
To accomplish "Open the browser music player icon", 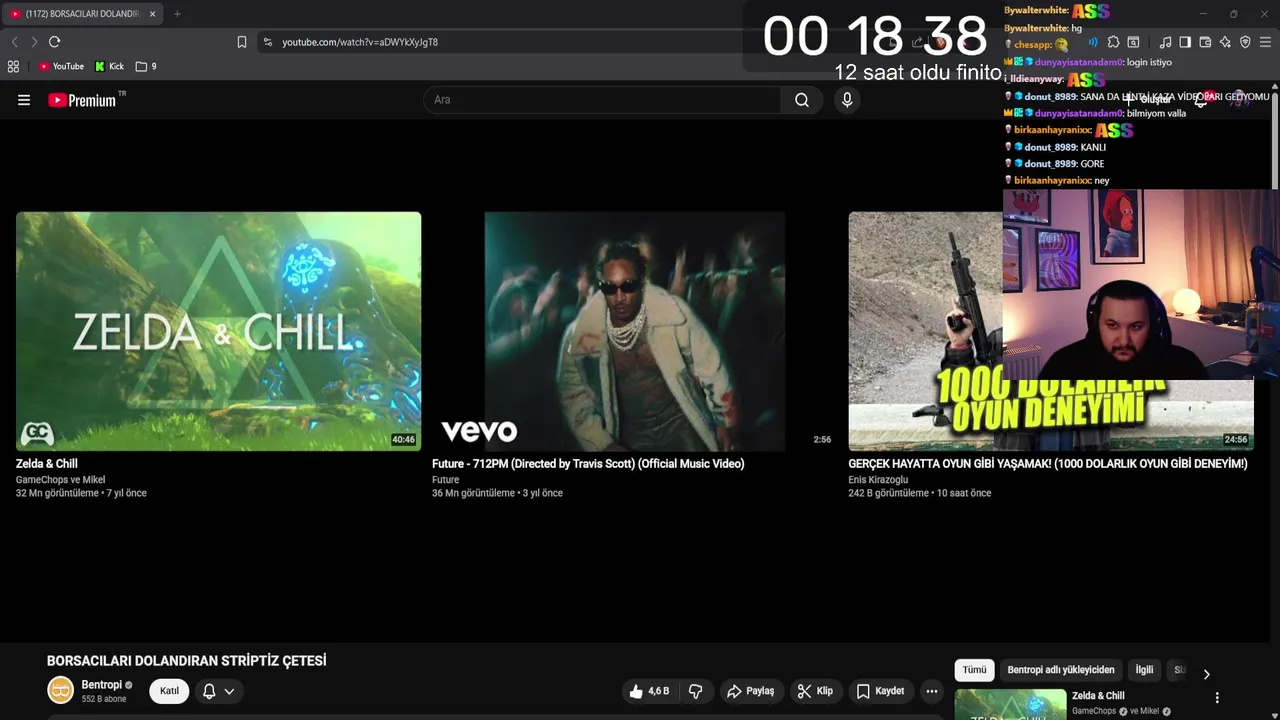I will (1165, 42).
